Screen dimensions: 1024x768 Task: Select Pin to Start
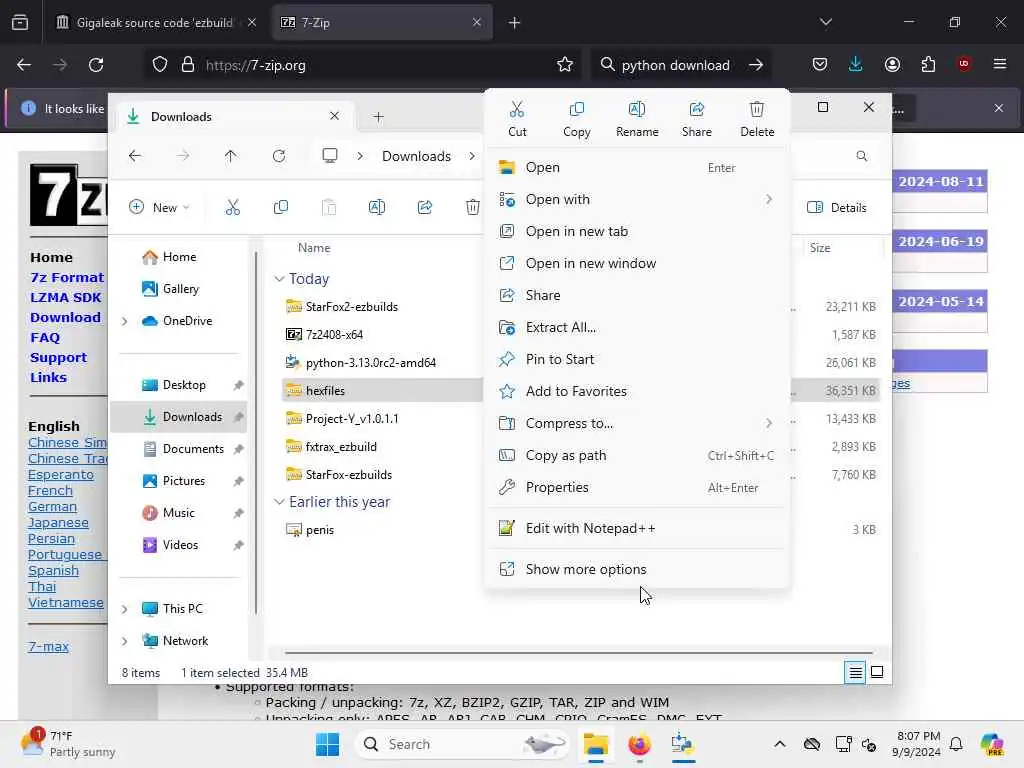637,359
